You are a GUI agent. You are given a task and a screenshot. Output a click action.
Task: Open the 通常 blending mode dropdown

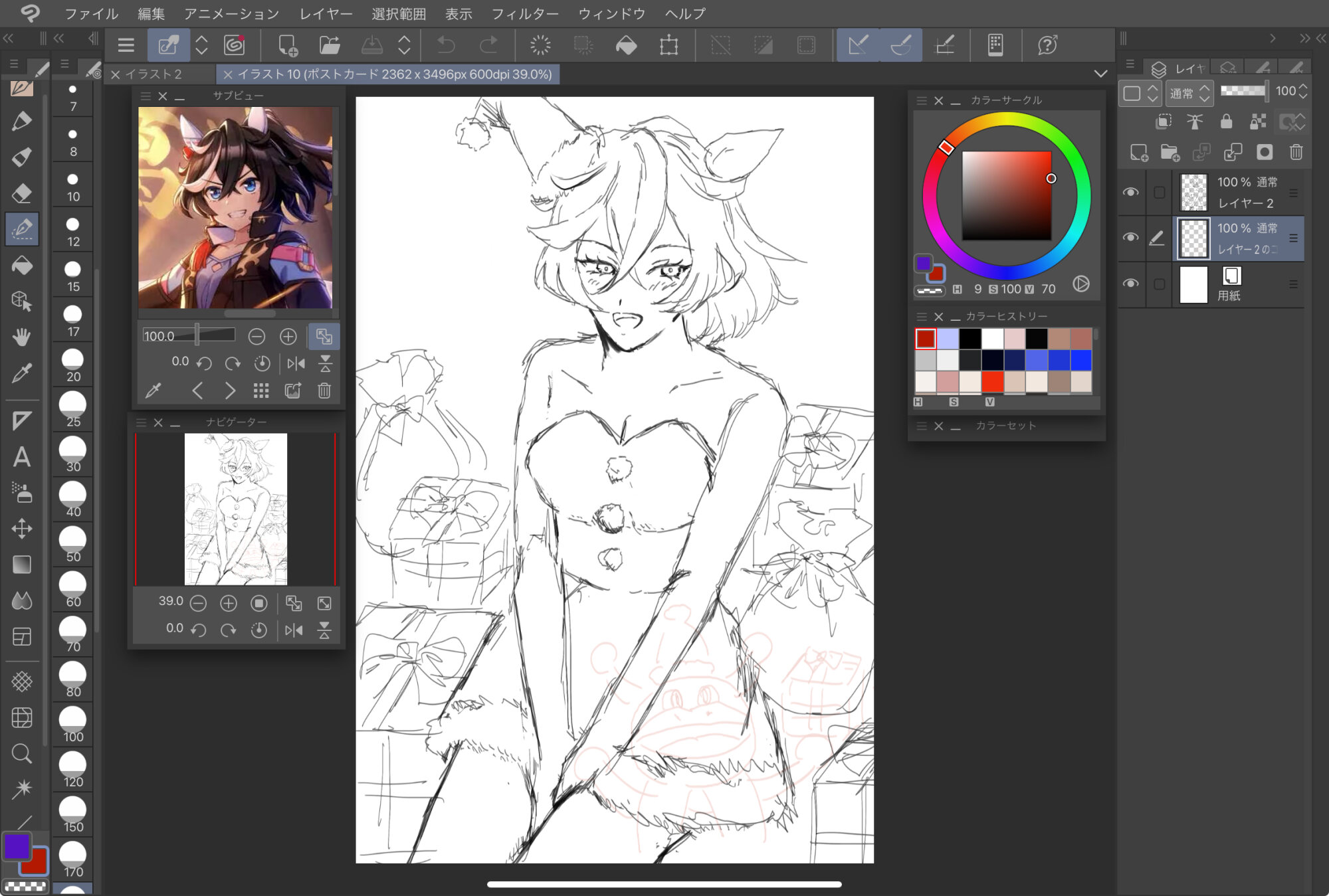pyautogui.click(x=1189, y=93)
